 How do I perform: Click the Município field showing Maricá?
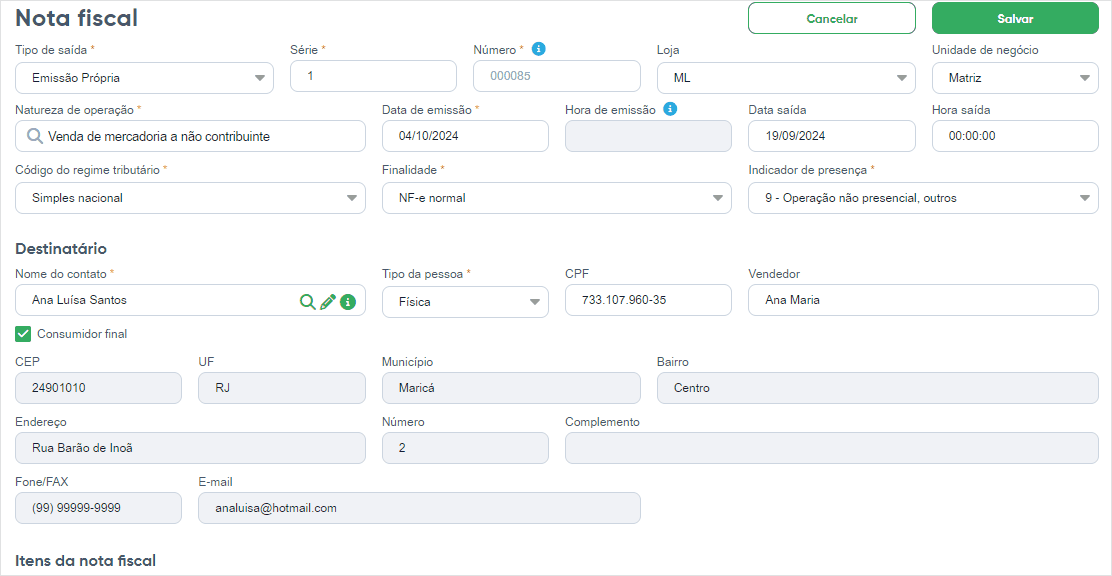(x=511, y=388)
